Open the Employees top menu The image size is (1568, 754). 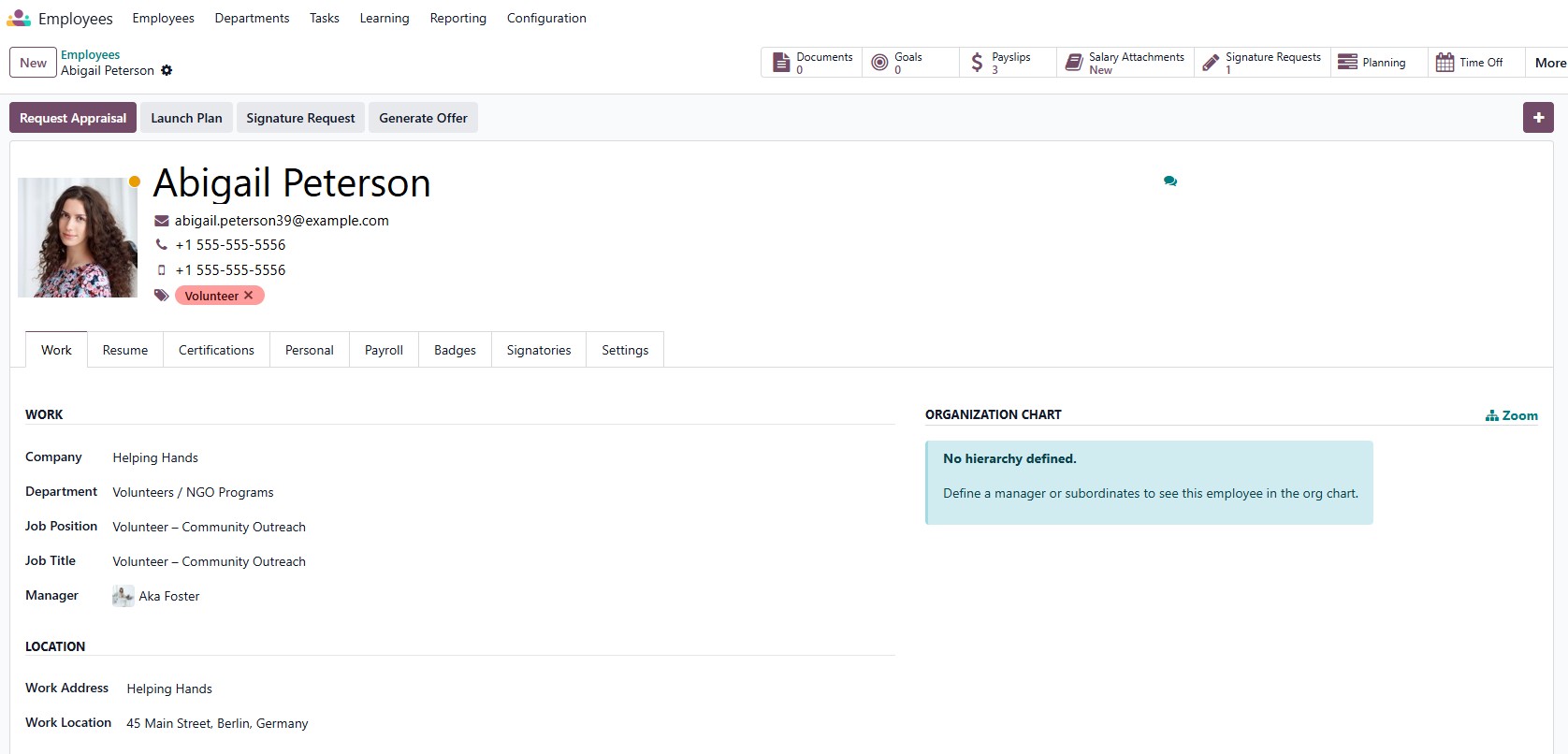tap(164, 18)
